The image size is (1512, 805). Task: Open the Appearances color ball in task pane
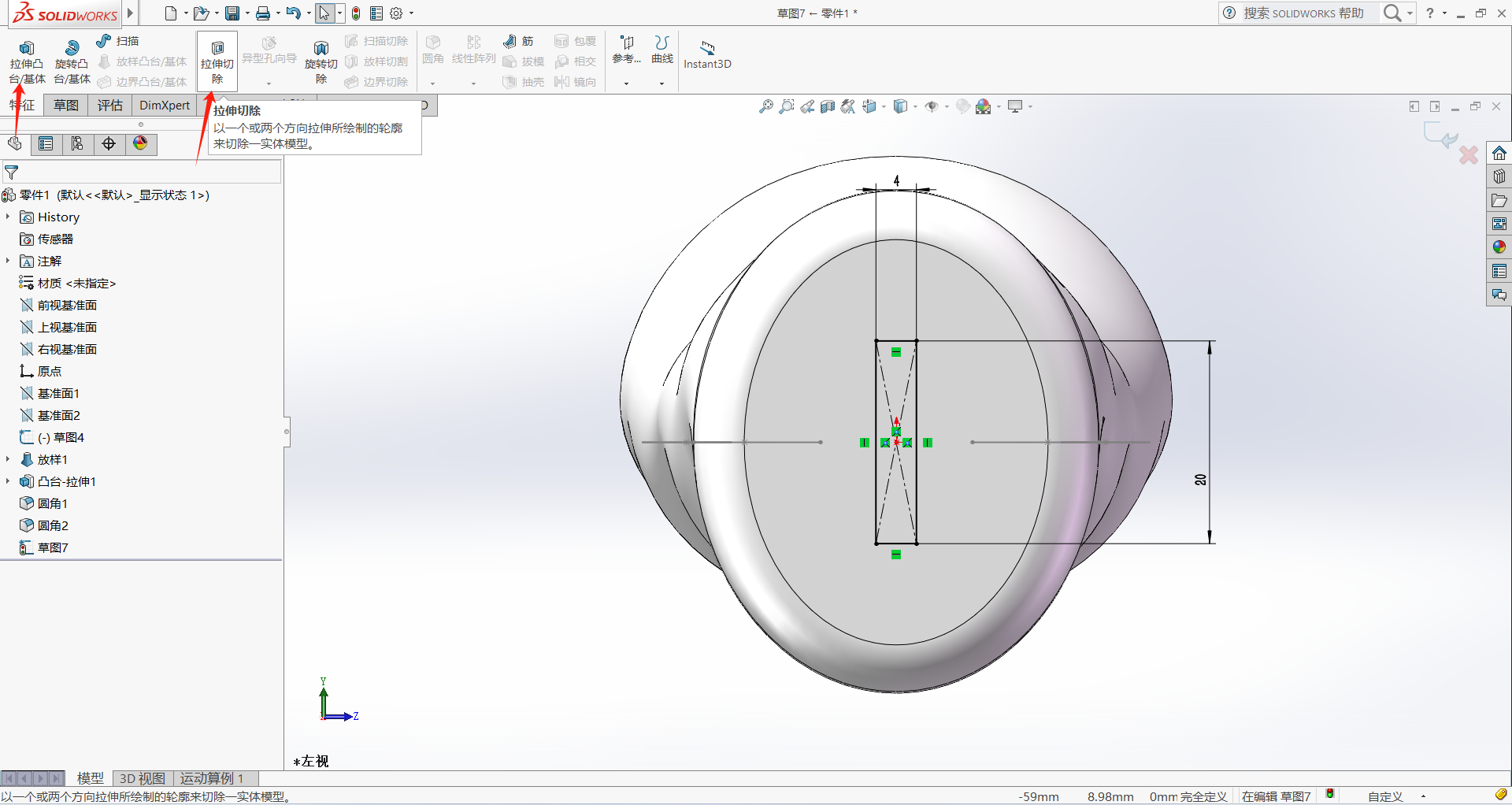(1499, 247)
